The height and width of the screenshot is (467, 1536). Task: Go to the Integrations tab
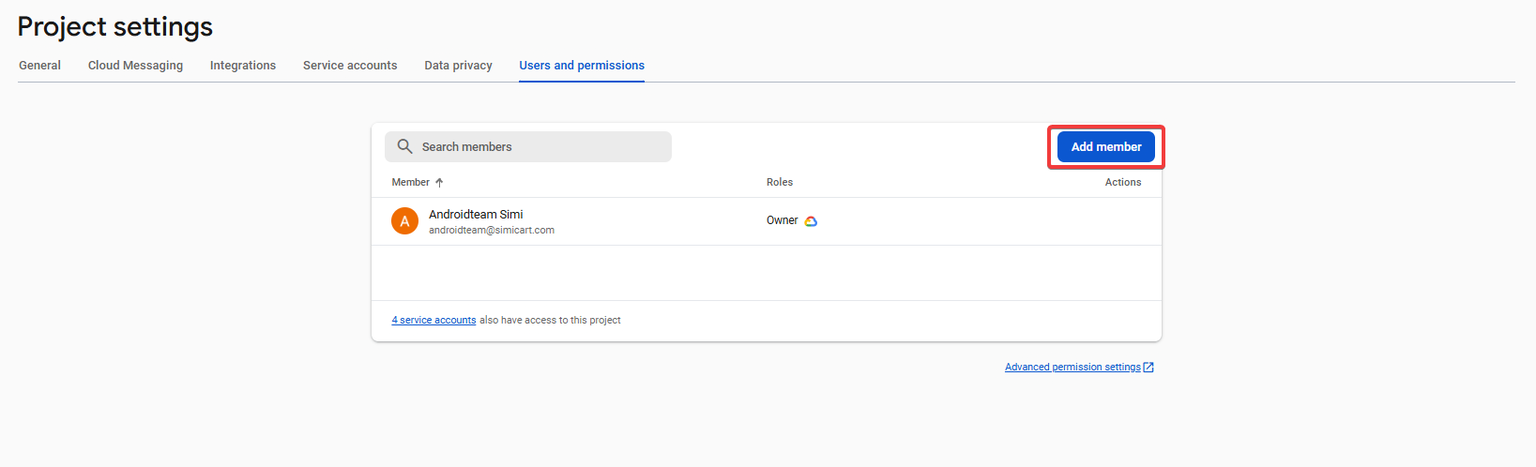(243, 65)
